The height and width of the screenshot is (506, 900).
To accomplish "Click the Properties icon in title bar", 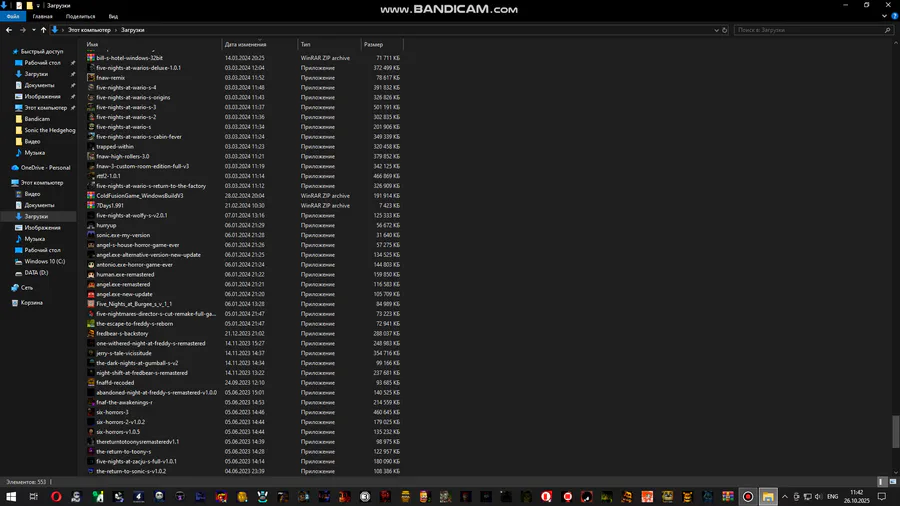I will coord(18,5).
